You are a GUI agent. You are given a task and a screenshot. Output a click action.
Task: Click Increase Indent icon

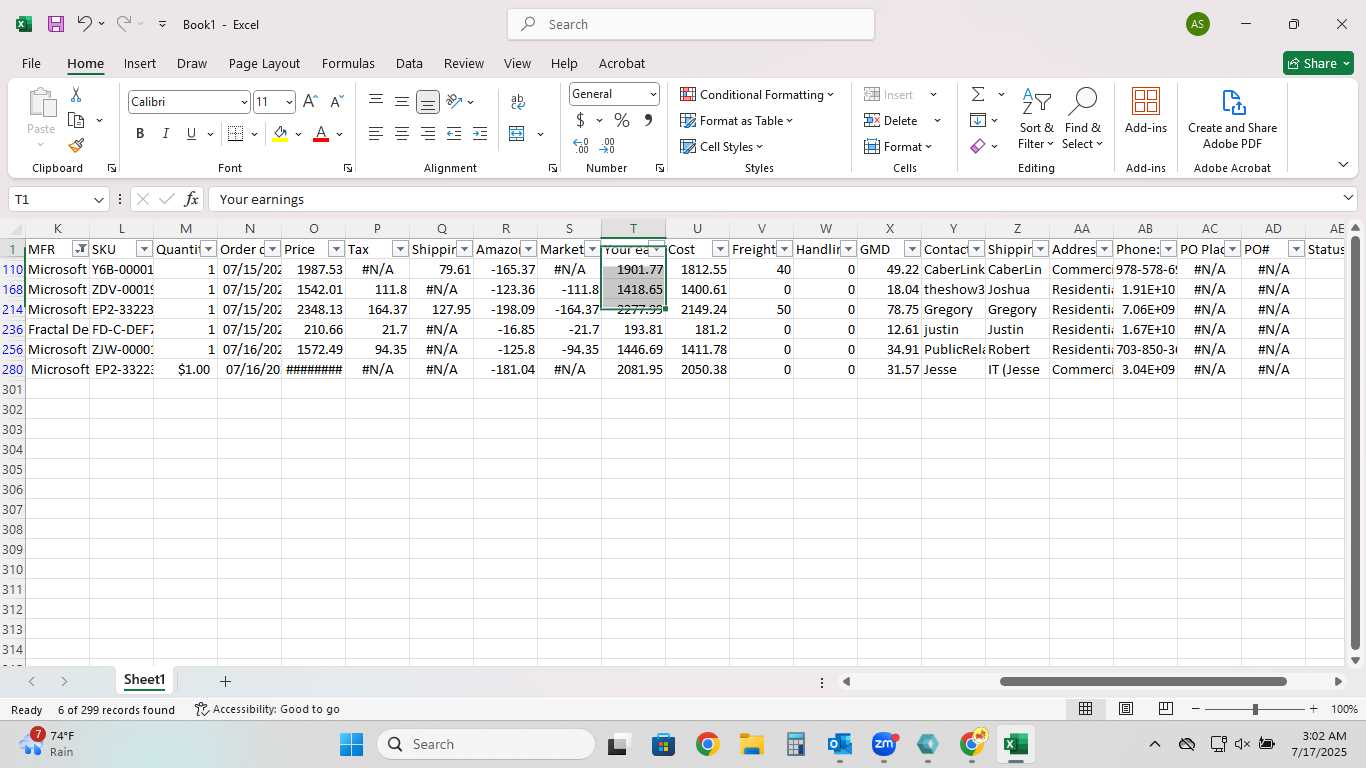[480, 134]
